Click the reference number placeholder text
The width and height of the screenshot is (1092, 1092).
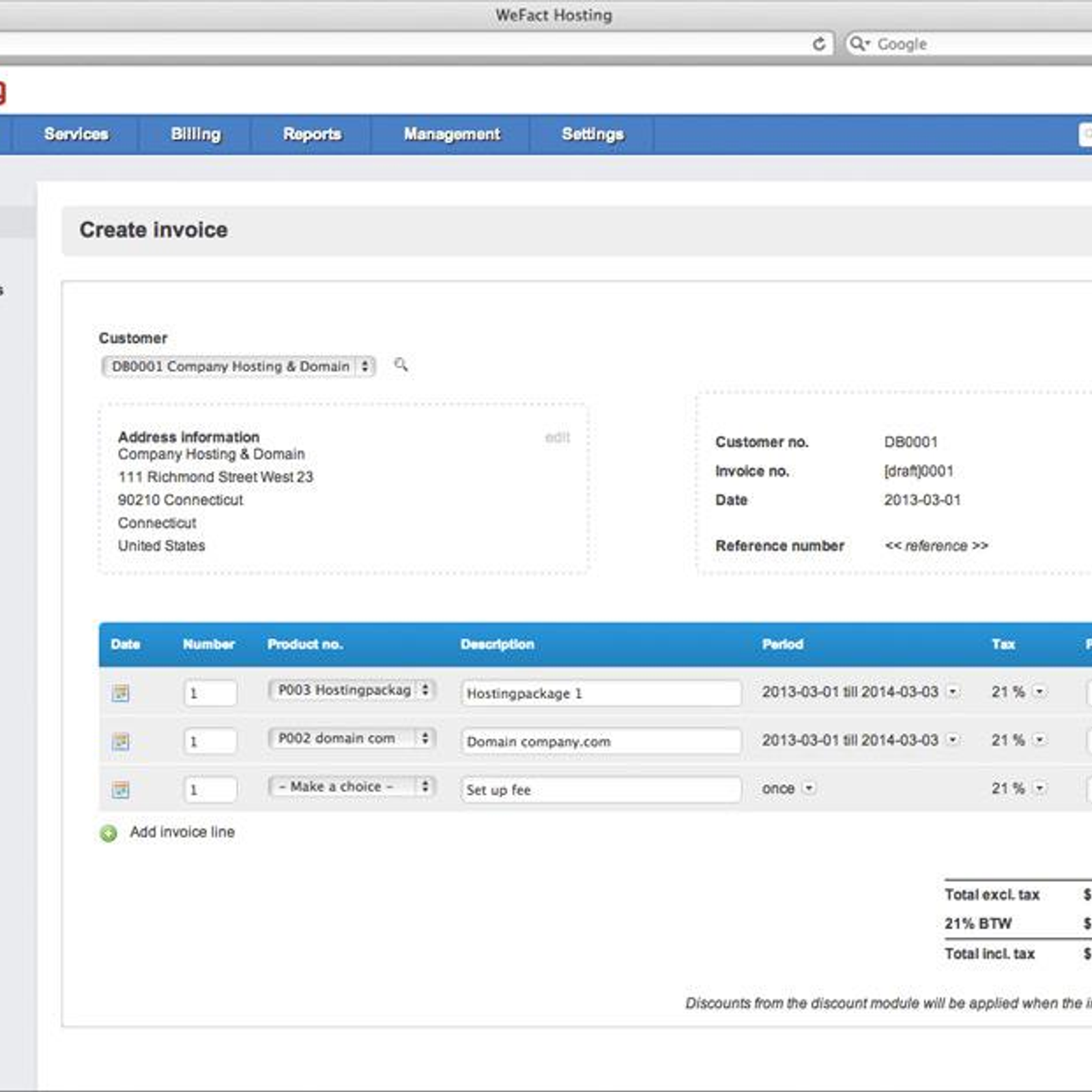(936, 546)
